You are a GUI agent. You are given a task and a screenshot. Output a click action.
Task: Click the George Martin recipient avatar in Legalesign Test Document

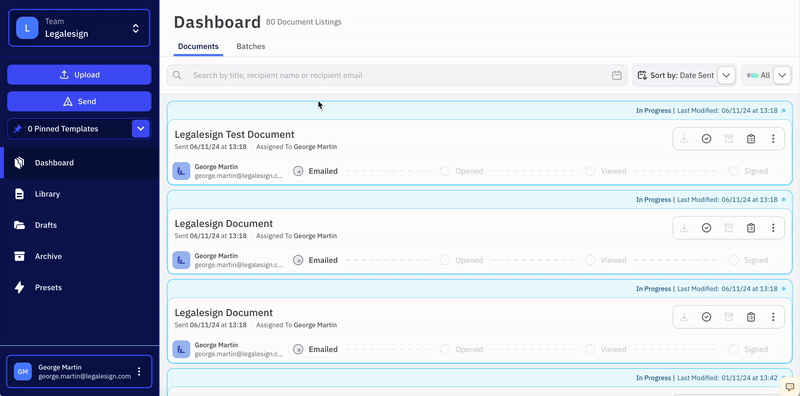point(181,171)
